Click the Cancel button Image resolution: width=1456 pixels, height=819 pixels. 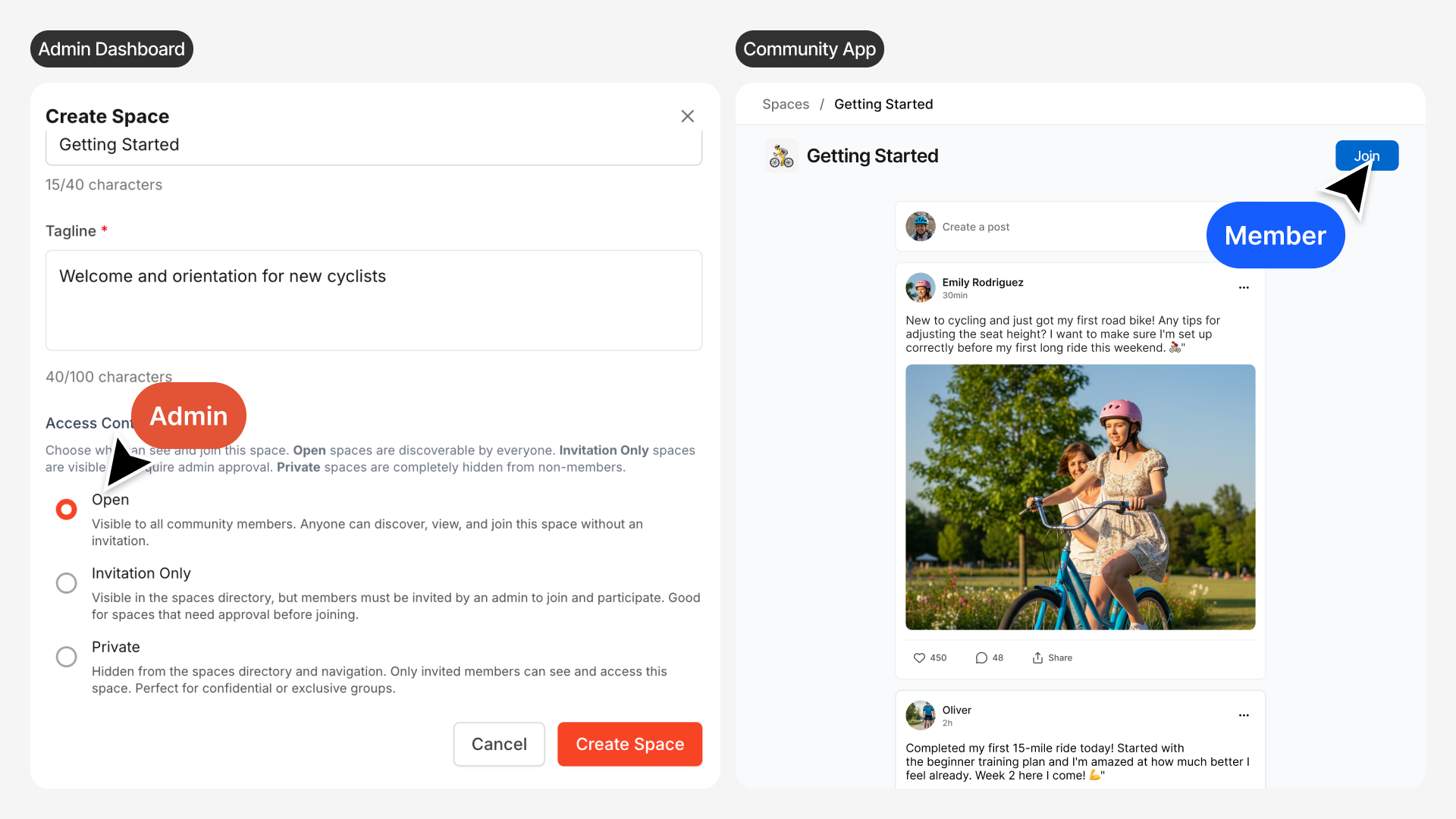coord(499,744)
